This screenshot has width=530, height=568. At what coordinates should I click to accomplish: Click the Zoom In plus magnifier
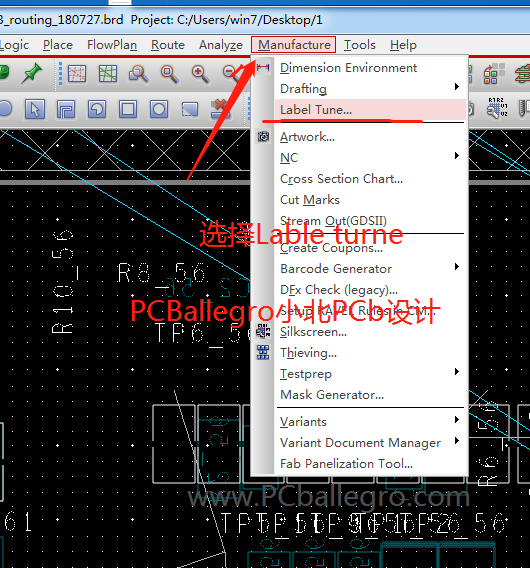(200, 74)
